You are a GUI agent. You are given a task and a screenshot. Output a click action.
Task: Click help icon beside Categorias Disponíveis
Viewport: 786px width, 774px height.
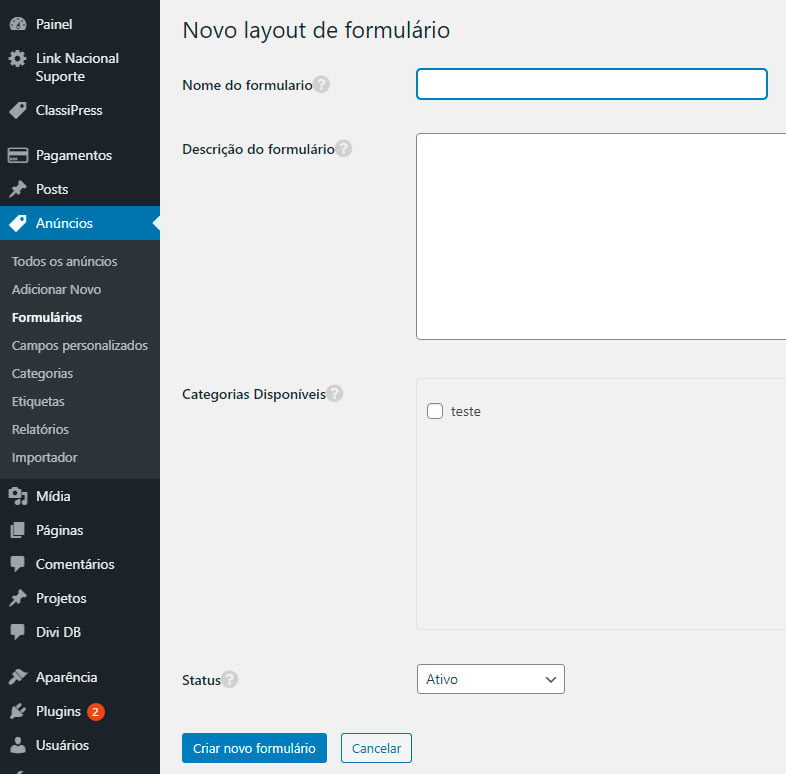[x=335, y=394]
